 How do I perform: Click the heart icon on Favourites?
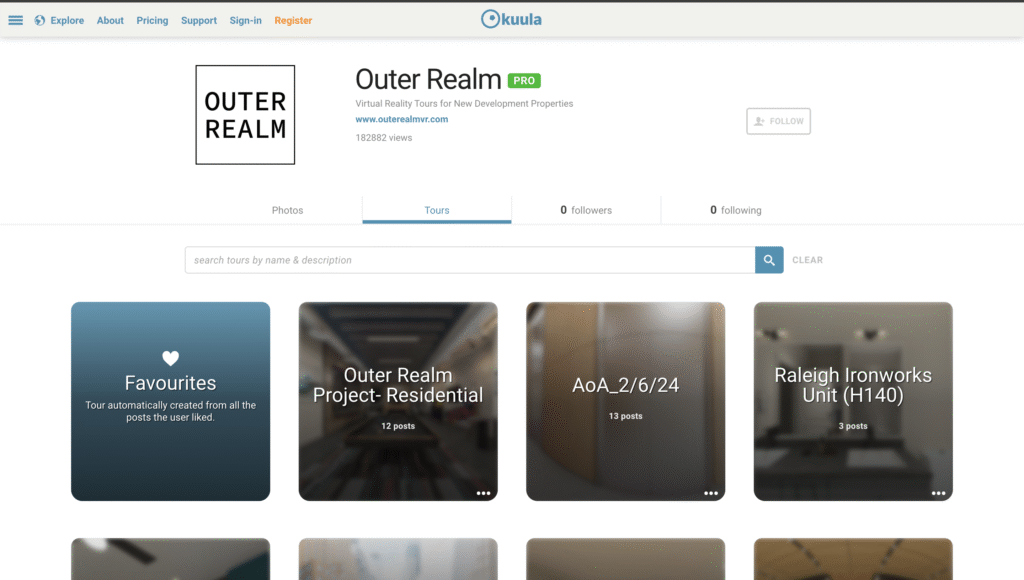[x=170, y=358]
